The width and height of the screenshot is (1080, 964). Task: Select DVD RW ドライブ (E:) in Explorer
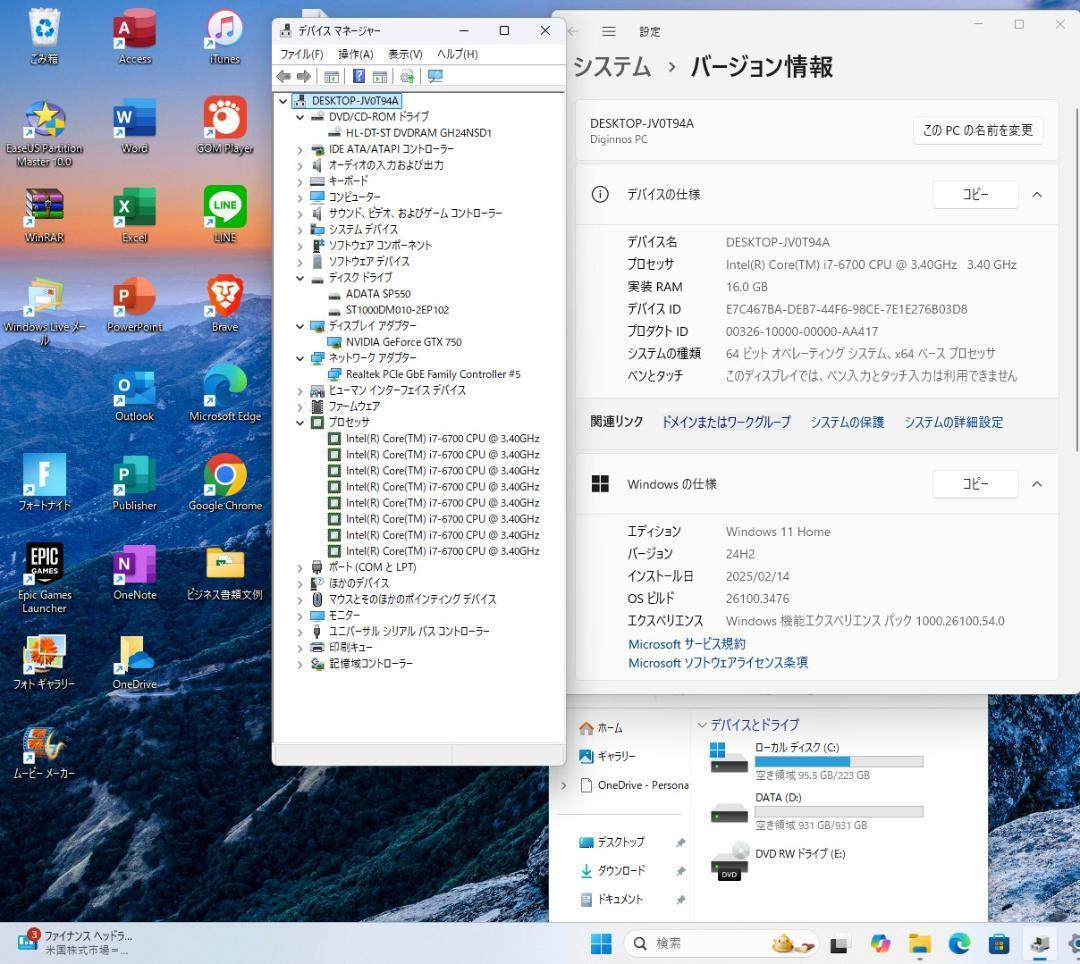[x=778, y=861]
